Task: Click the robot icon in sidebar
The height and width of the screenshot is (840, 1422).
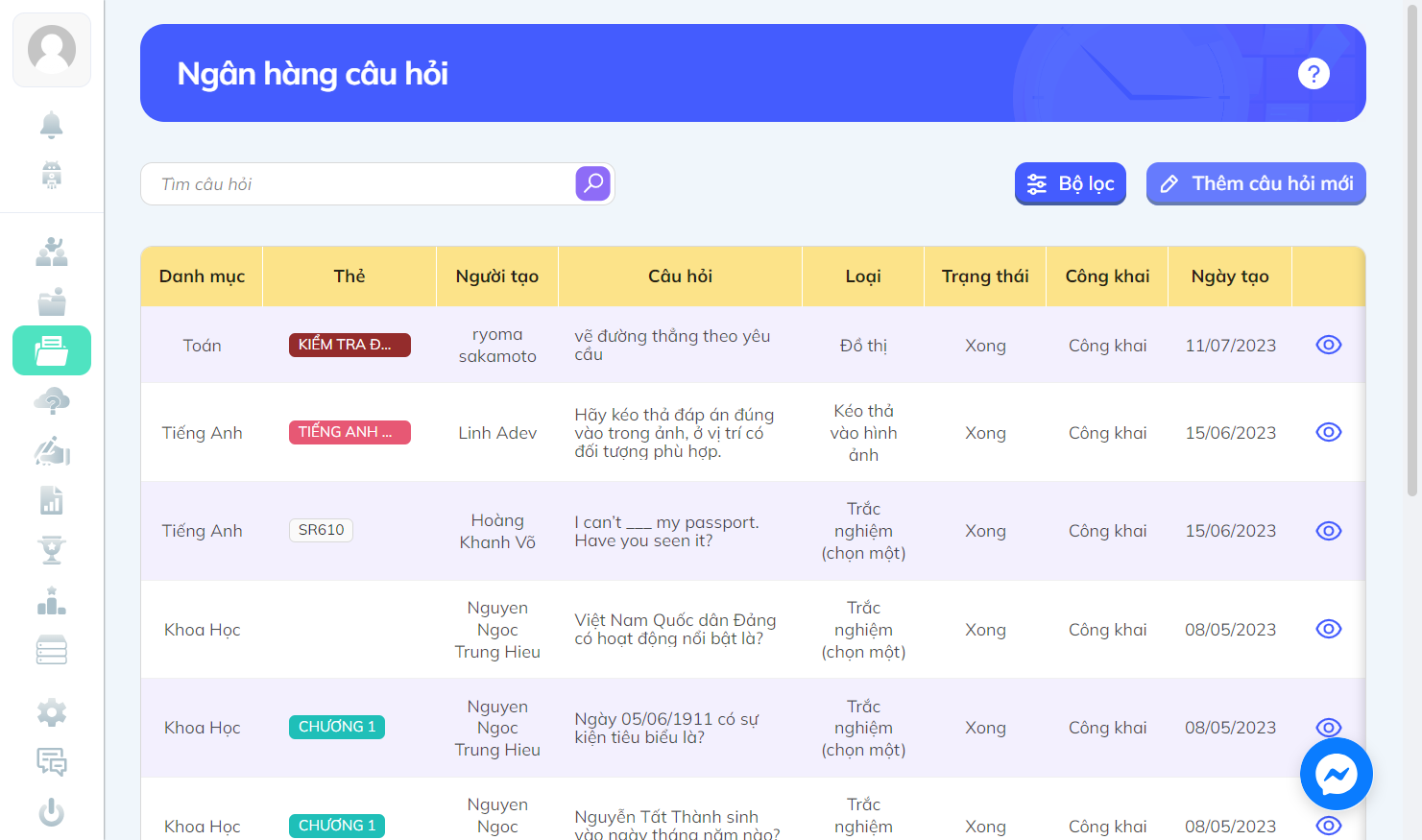Action: [x=52, y=175]
